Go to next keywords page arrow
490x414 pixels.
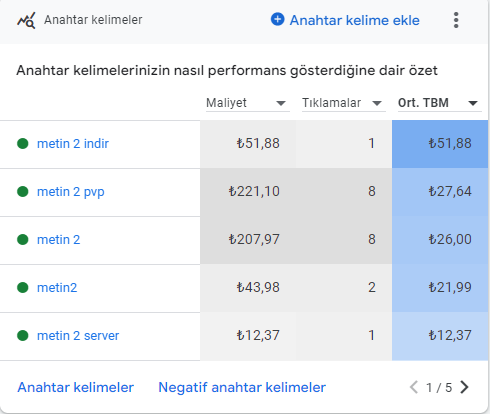point(464,387)
